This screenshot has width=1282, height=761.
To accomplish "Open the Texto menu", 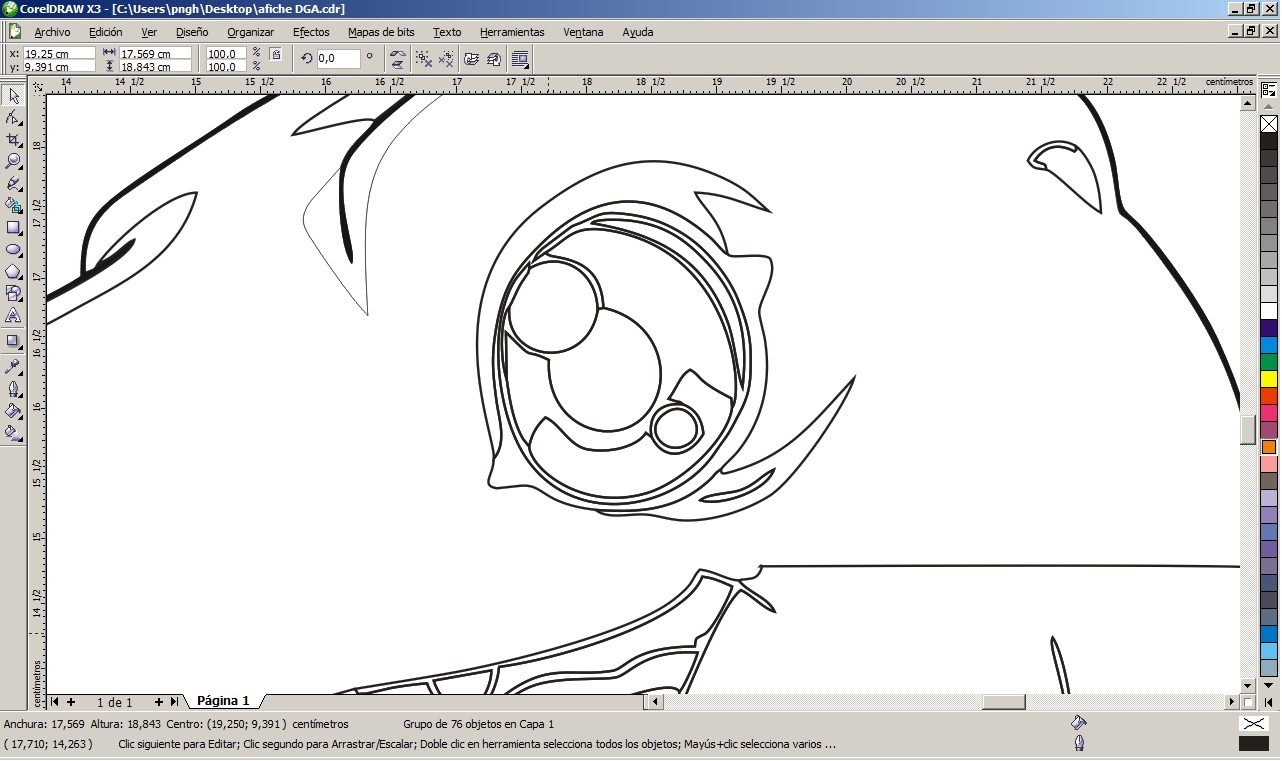I will pyautogui.click(x=447, y=32).
